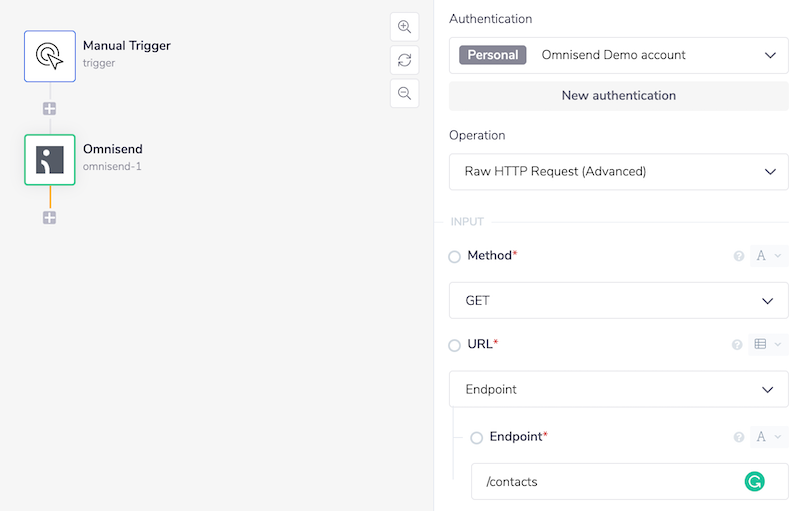Viewport: 800px width, 511px height.
Task: Add step below Omnisend node
Action: point(49,217)
